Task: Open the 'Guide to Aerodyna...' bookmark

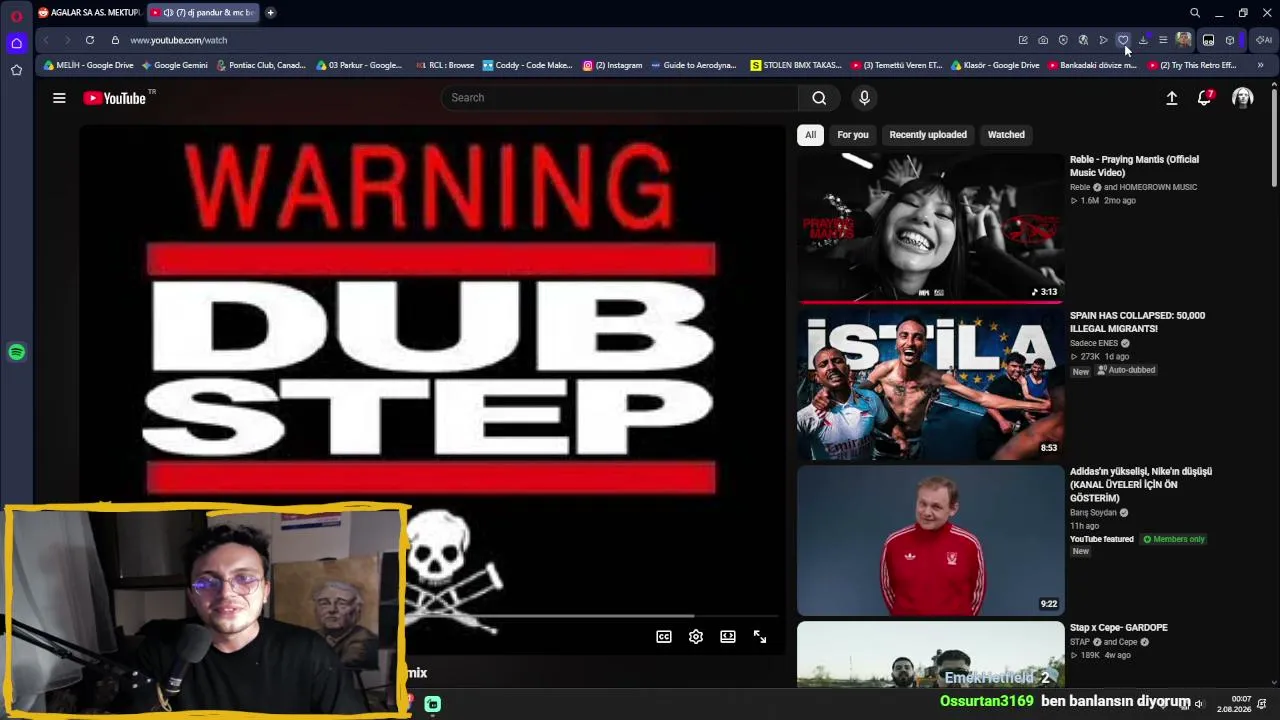Action: [x=693, y=66]
